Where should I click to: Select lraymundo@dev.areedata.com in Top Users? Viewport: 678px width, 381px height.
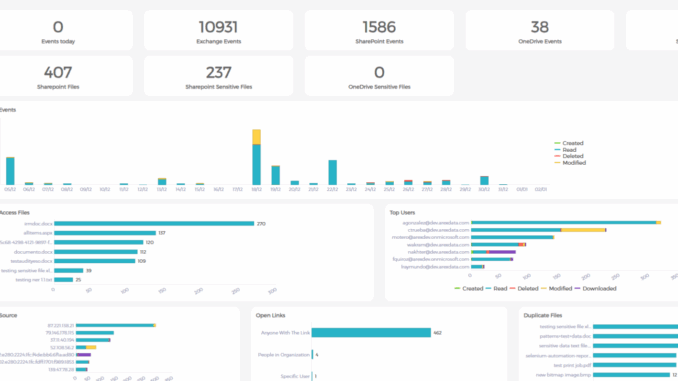[435, 267]
